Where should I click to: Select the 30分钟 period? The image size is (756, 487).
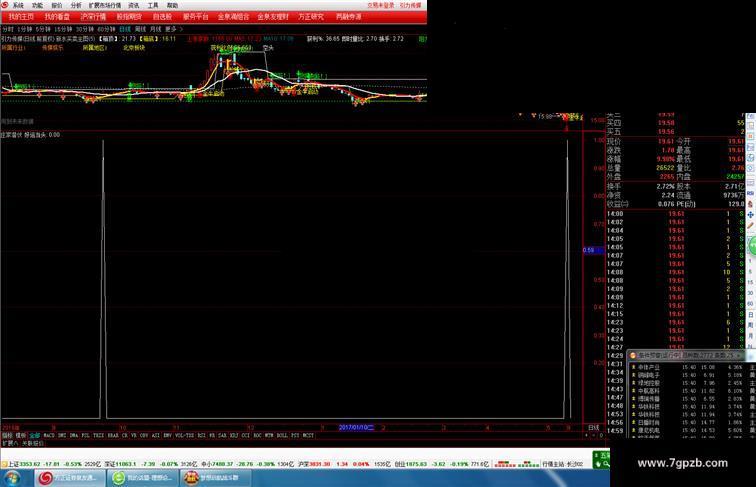[x=85, y=29]
